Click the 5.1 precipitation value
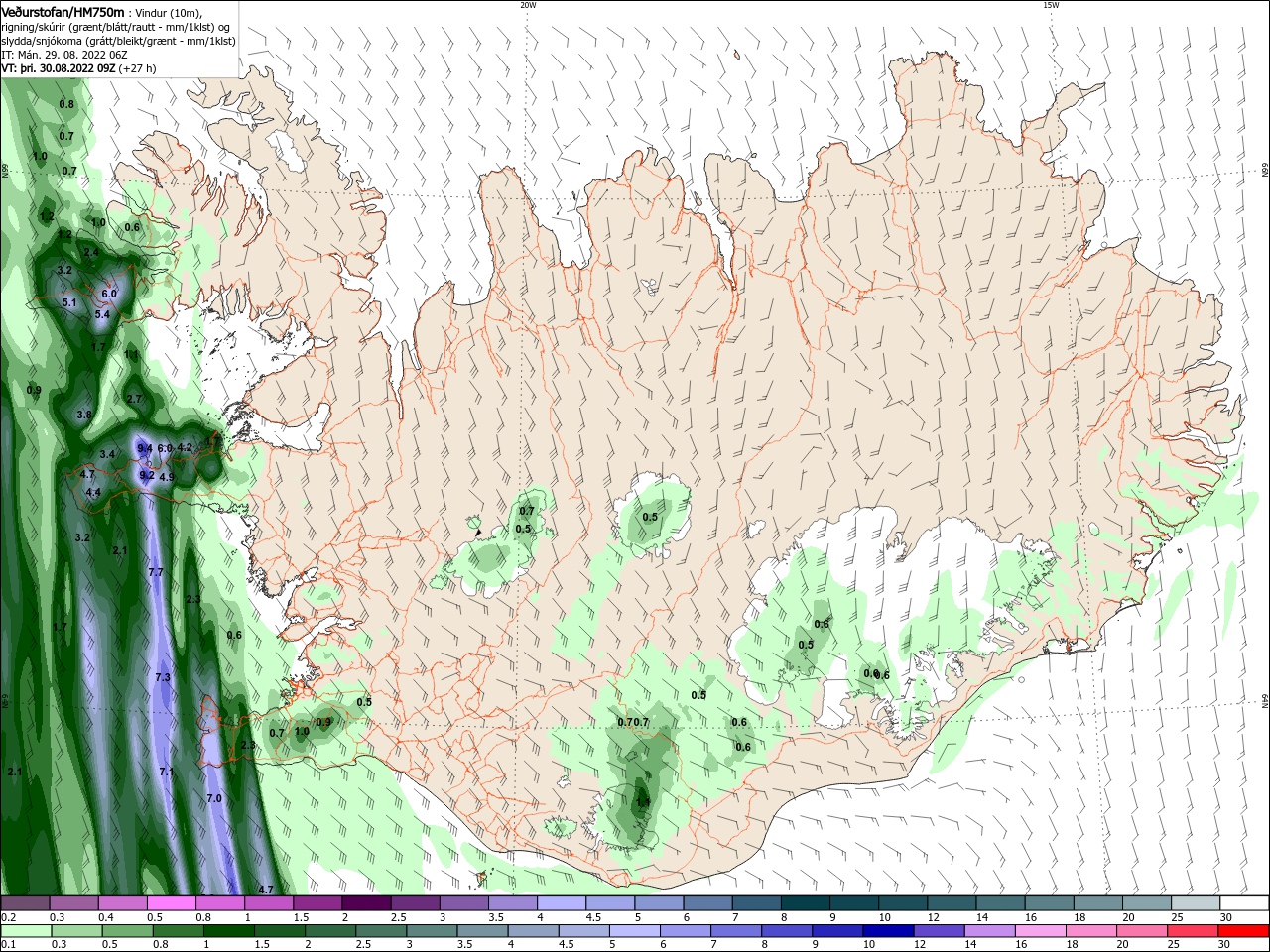Screen dimensions: 1270x952 click(69, 302)
